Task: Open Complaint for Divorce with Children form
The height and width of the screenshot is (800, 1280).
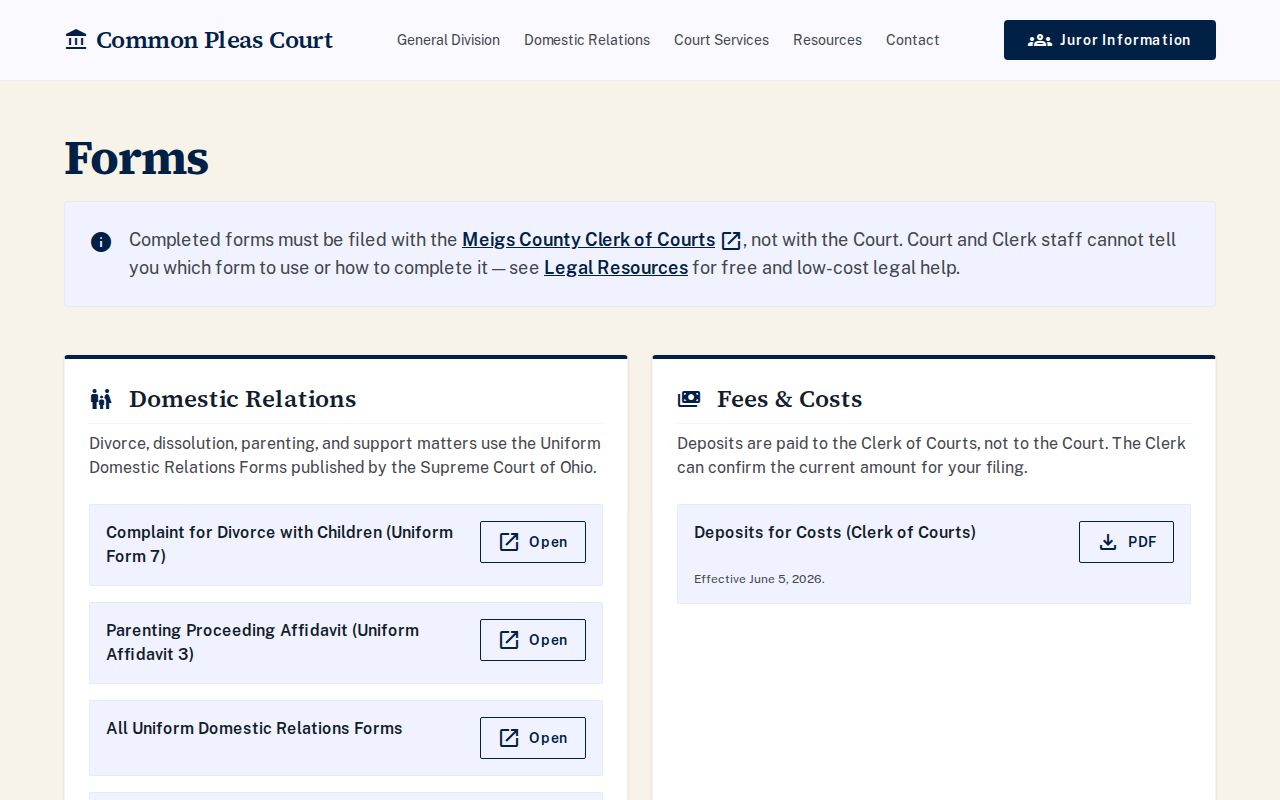Action: 533,542
